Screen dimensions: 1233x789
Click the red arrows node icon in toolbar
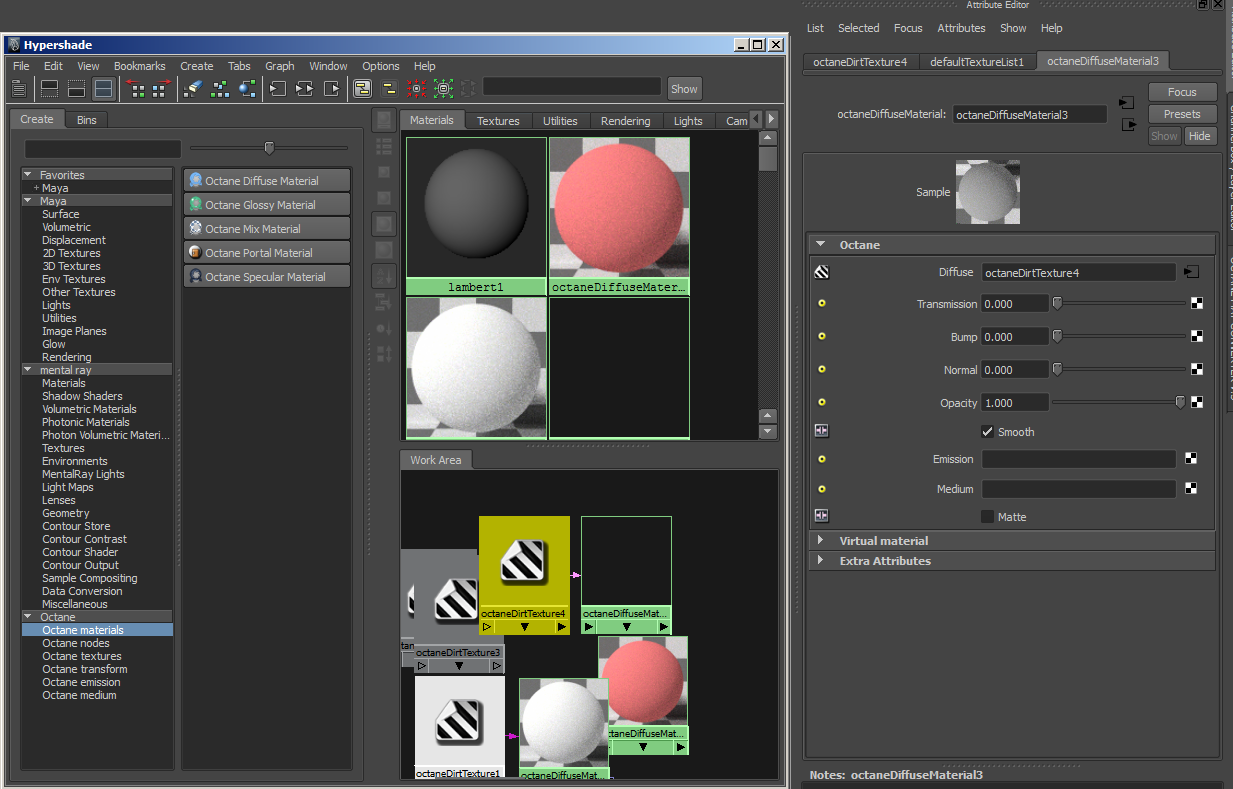[x=416, y=89]
